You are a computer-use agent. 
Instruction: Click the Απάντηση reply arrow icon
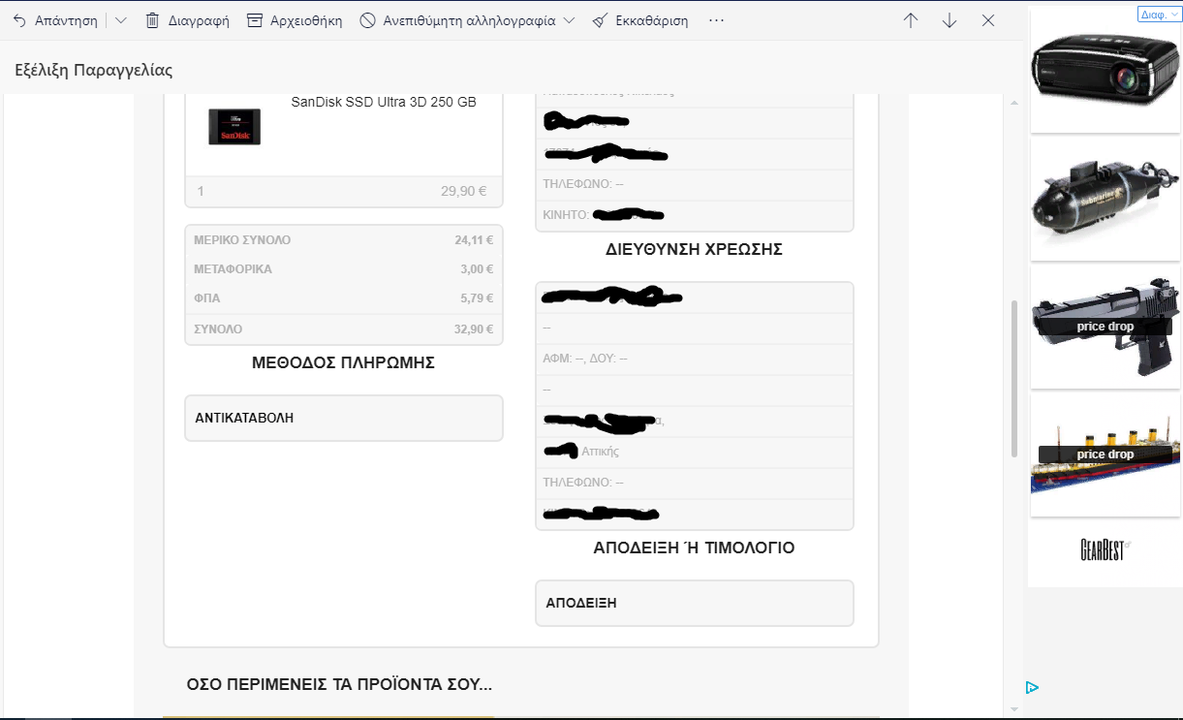click(20, 20)
